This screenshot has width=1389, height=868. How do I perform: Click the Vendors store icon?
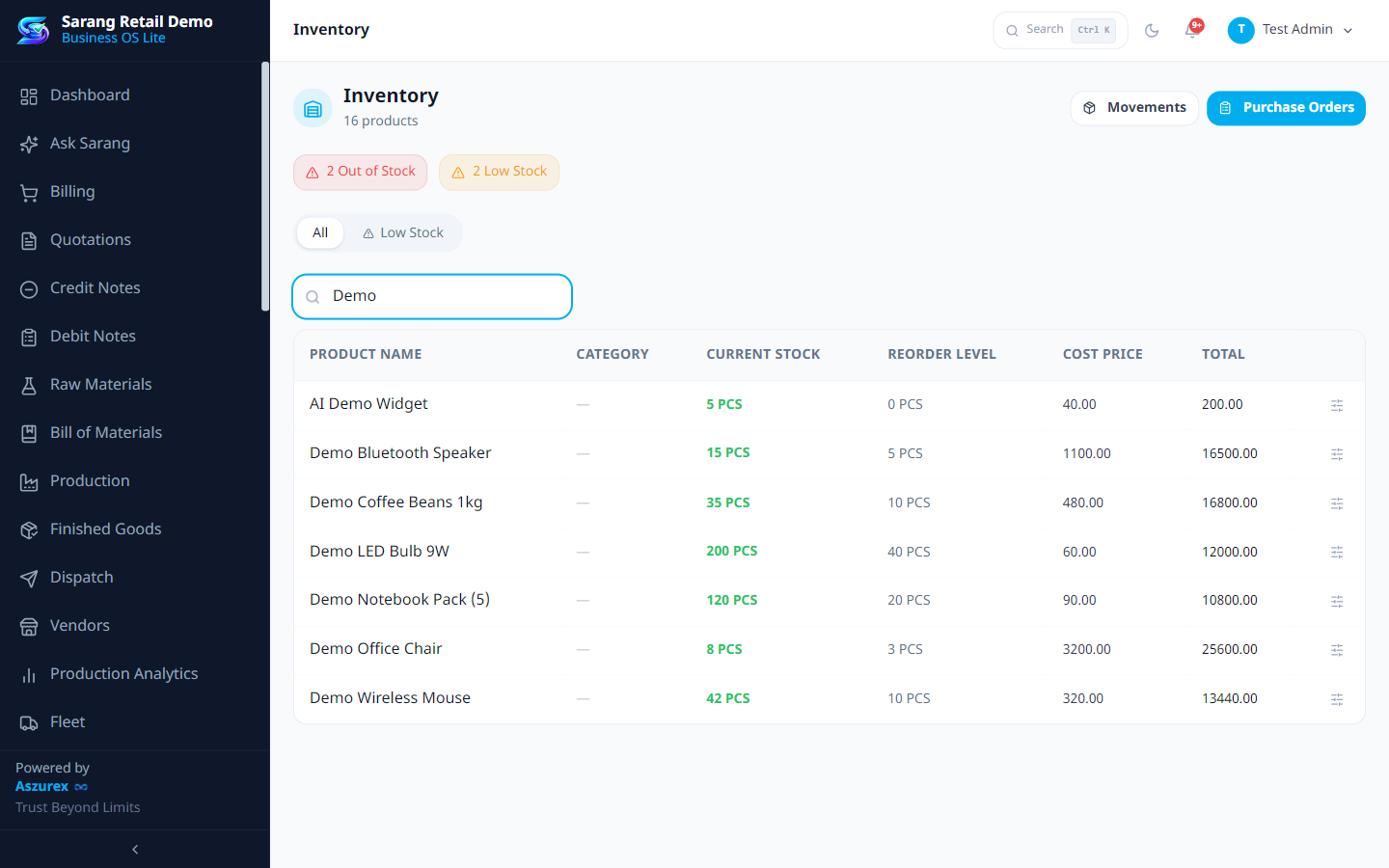[29, 626]
